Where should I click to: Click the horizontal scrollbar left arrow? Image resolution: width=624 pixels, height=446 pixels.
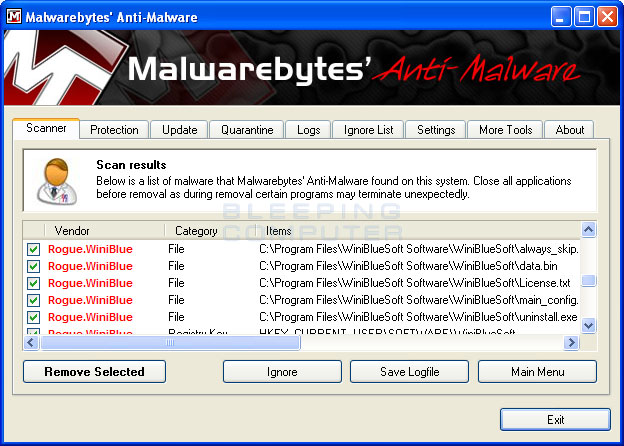[x=31, y=343]
